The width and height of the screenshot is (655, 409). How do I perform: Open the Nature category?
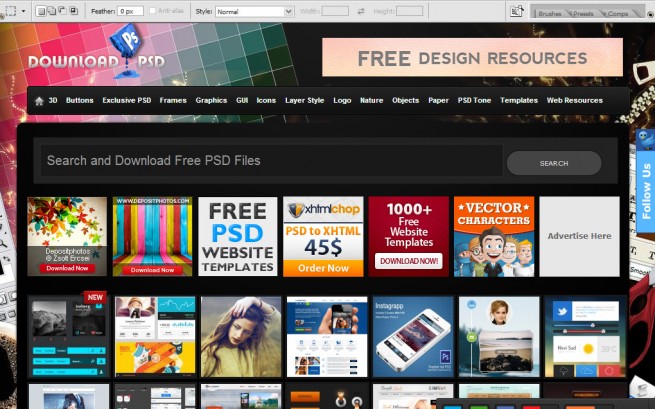(371, 100)
